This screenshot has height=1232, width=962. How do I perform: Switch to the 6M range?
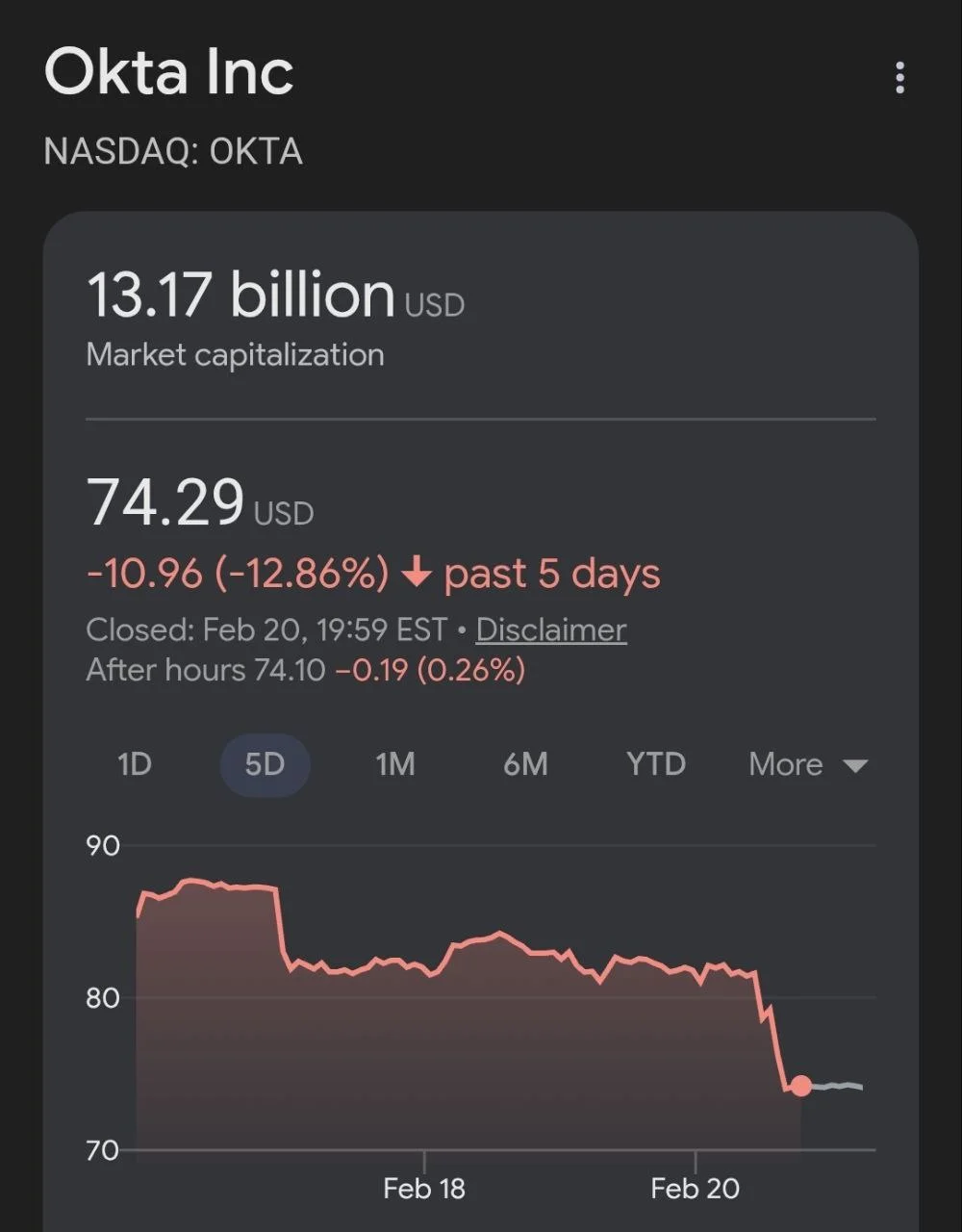pos(525,764)
